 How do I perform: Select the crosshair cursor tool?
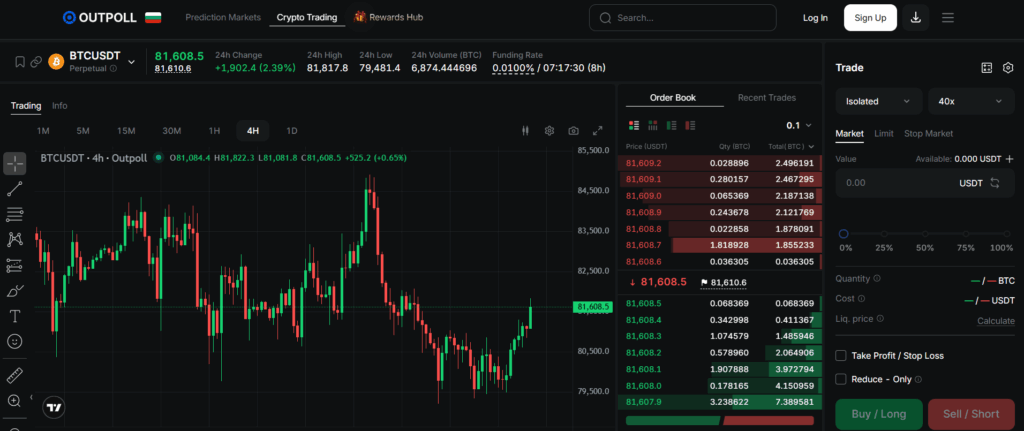[x=14, y=163]
